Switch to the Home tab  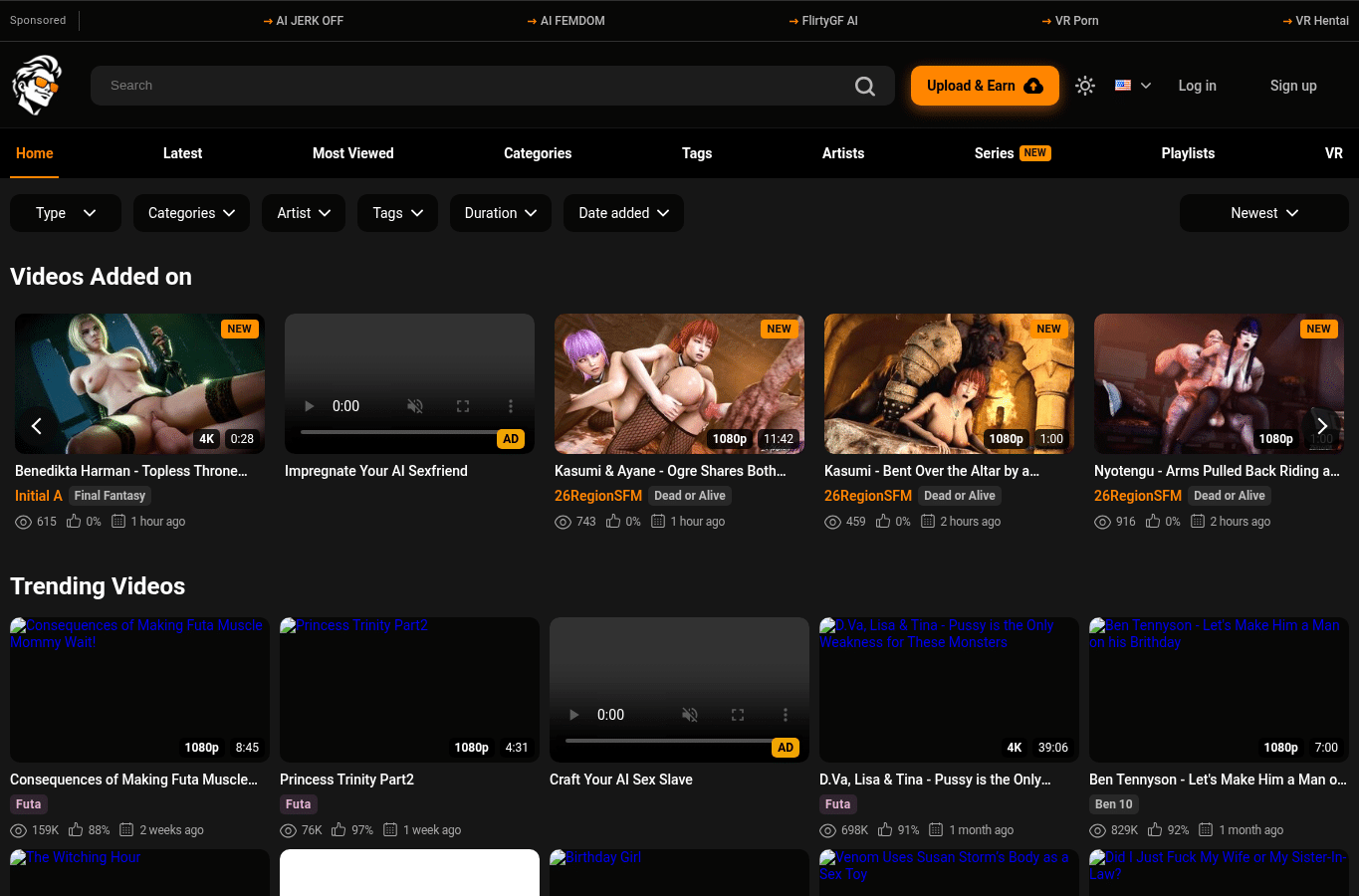pyautogui.click(x=35, y=153)
